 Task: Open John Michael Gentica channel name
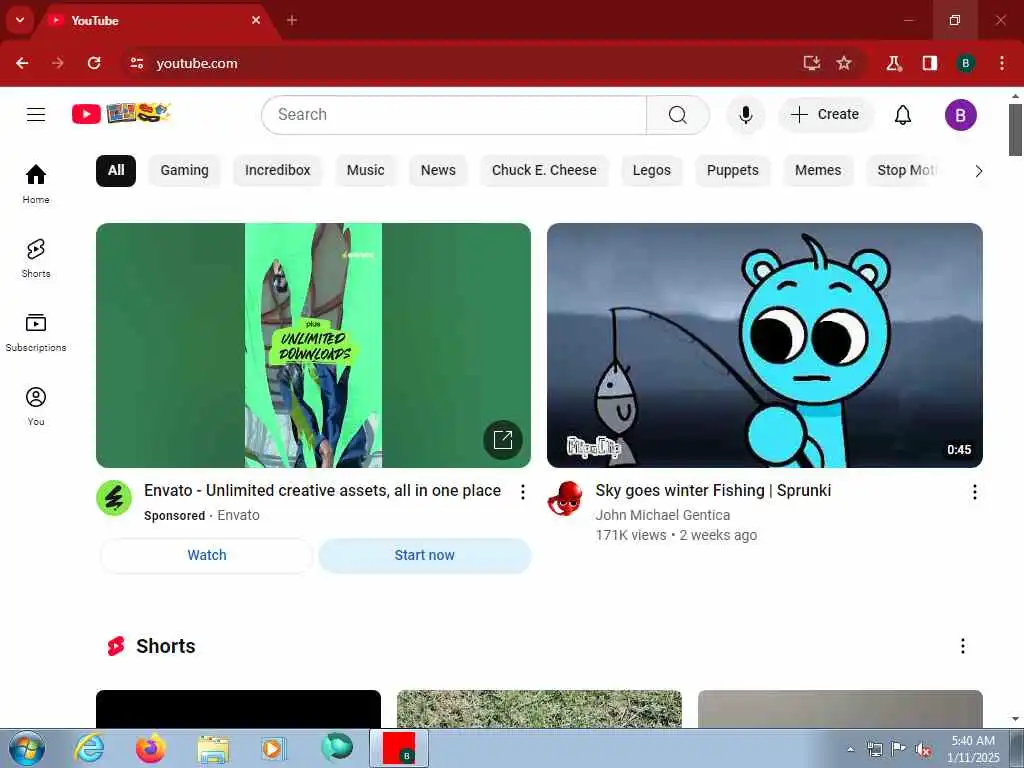[663, 515]
